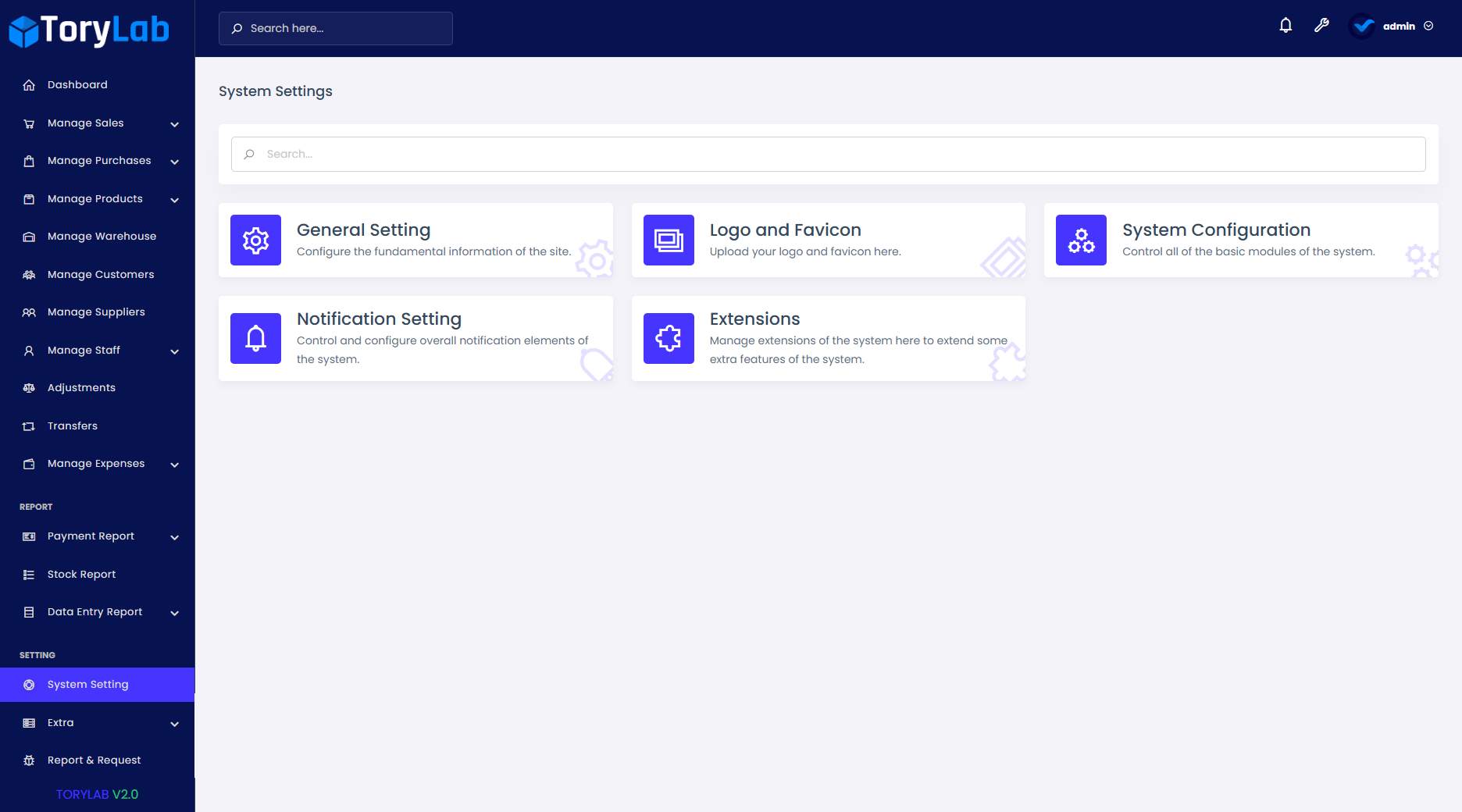
Task: Click the Logo and Favicon image icon
Action: (669, 240)
